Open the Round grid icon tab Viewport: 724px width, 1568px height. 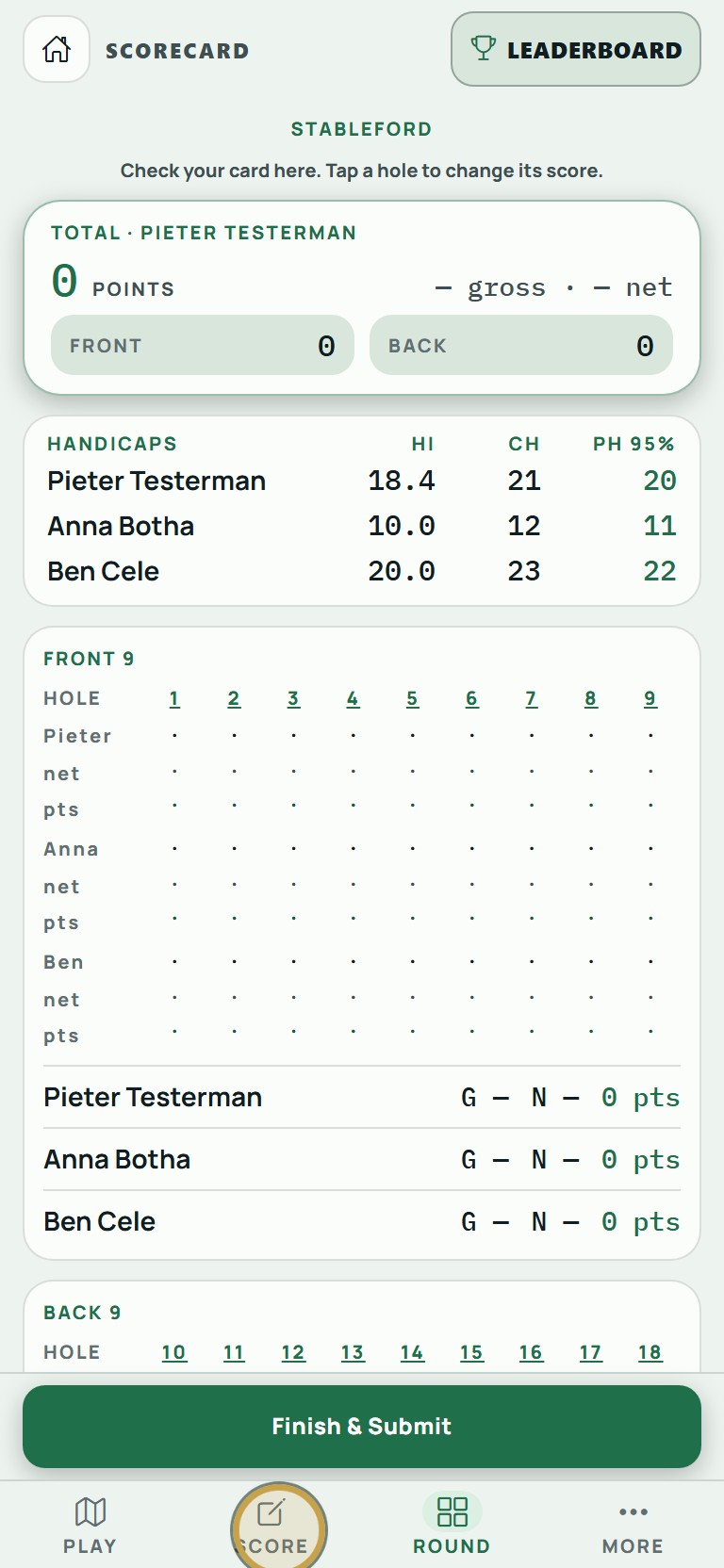[452, 1526]
